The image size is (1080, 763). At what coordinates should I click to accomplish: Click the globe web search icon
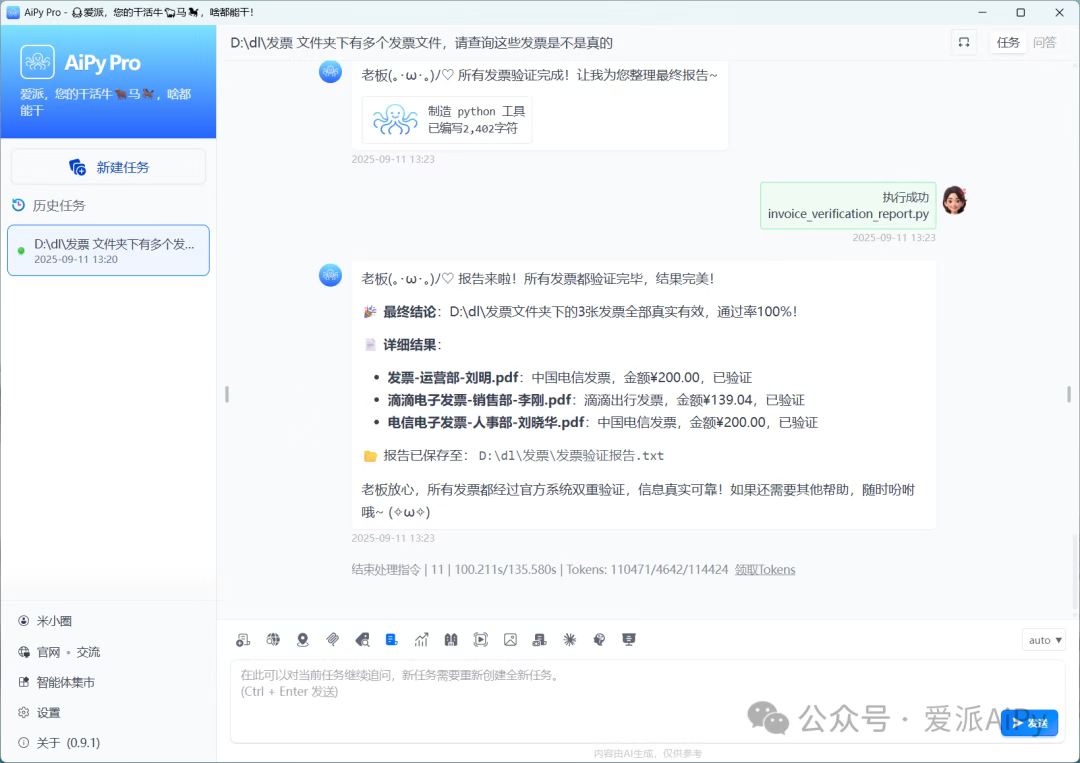pyautogui.click(x=273, y=640)
